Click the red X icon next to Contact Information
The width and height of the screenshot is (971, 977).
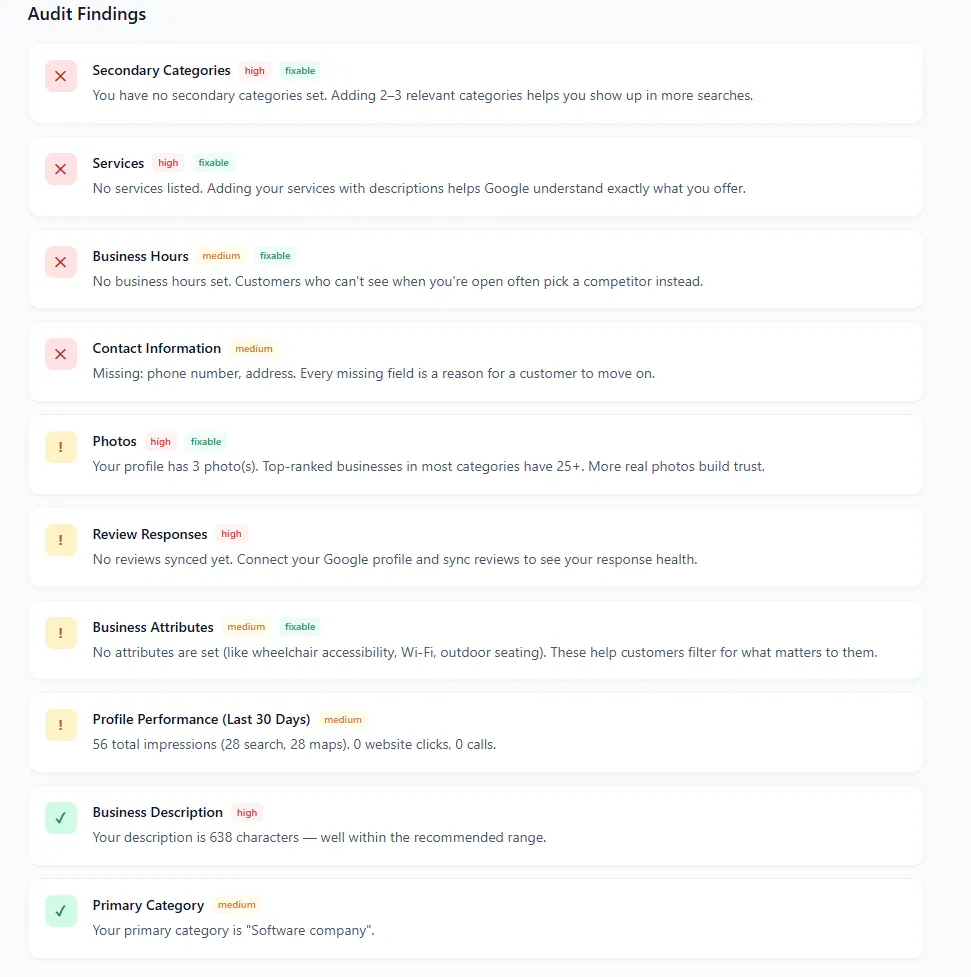point(60,354)
